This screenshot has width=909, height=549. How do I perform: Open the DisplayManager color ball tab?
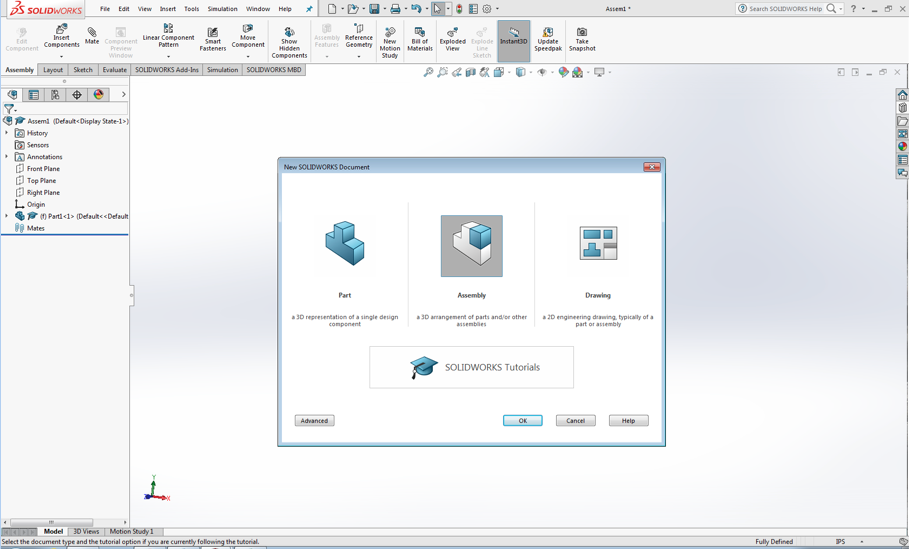click(99, 94)
